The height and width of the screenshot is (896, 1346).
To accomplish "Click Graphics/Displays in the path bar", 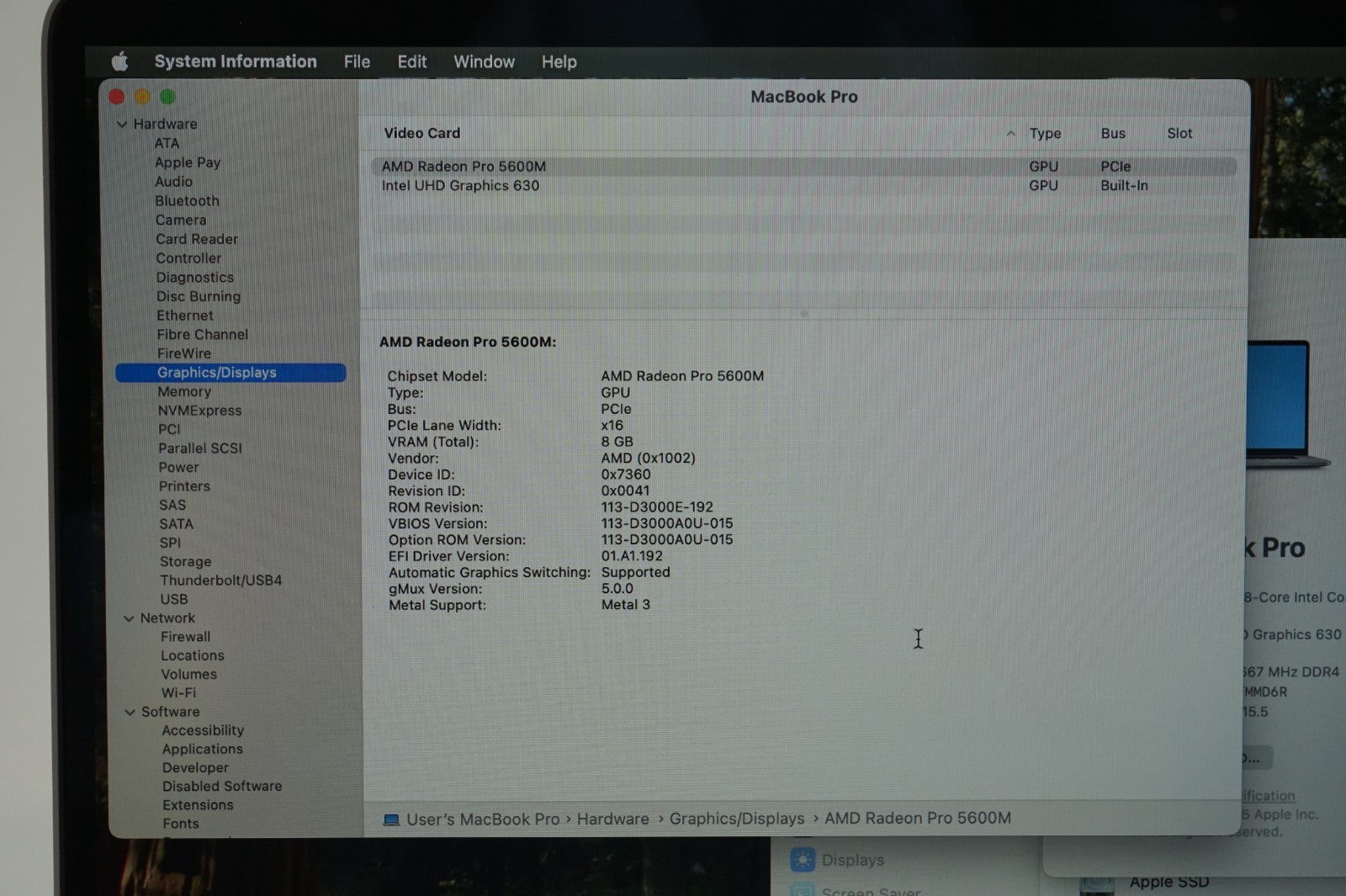I will [737, 819].
